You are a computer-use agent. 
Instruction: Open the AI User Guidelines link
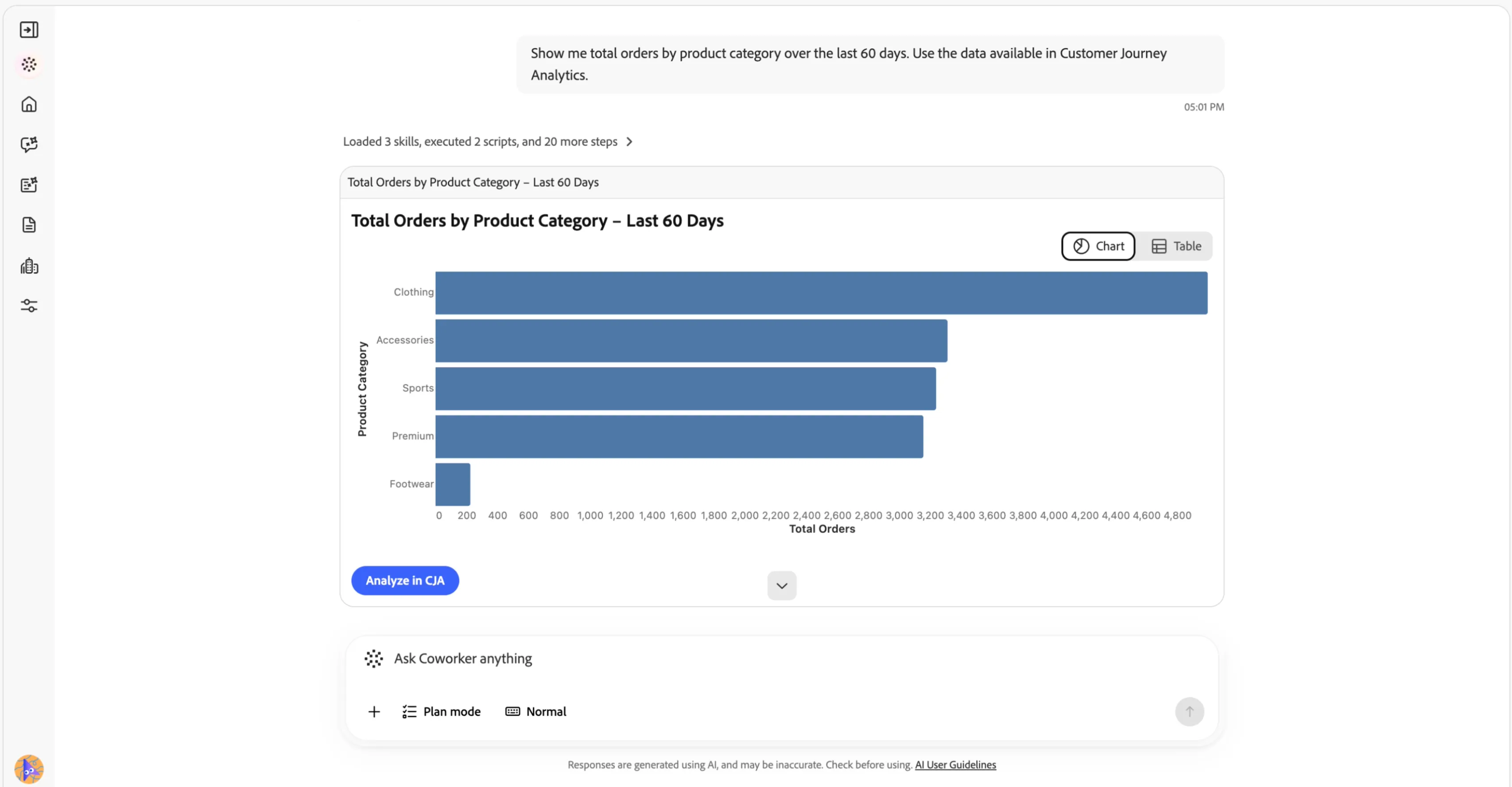tap(956, 765)
